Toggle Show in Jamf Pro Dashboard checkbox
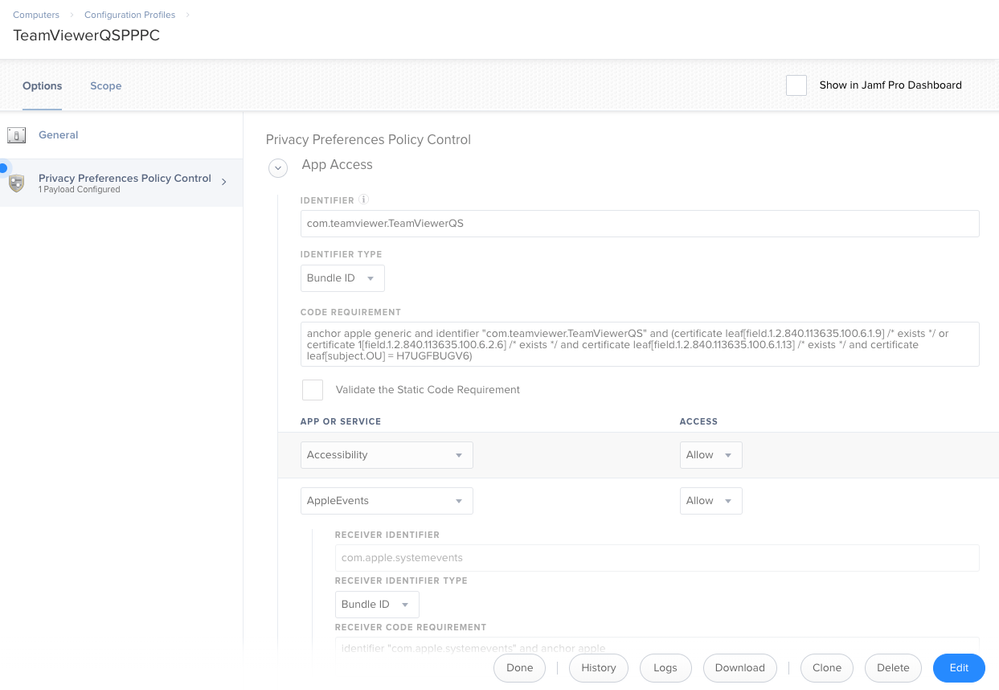Viewport: 999px width, 690px height. tap(796, 85)
